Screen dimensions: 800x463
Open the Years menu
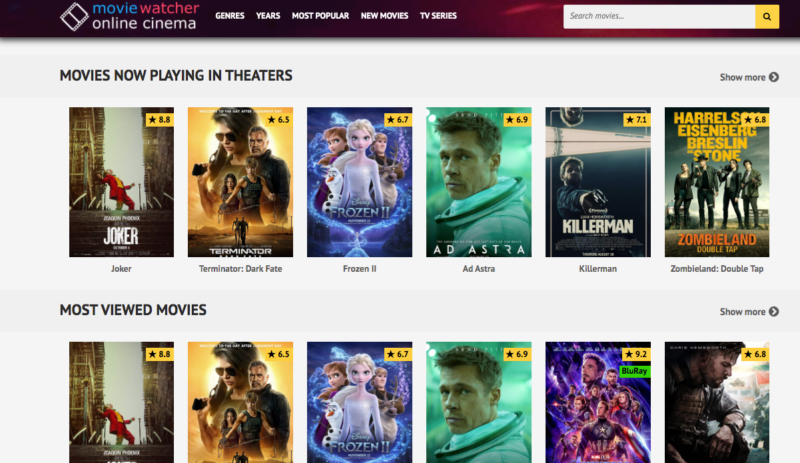click(268, 16)
